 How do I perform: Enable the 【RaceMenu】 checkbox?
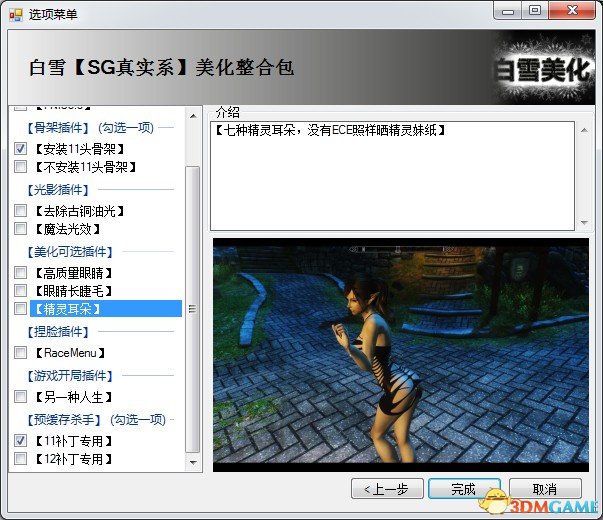[x=20, y=353]
